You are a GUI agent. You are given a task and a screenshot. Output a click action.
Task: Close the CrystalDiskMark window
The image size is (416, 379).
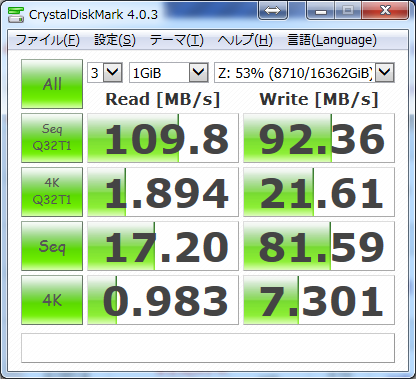click(x=385, y=11)
